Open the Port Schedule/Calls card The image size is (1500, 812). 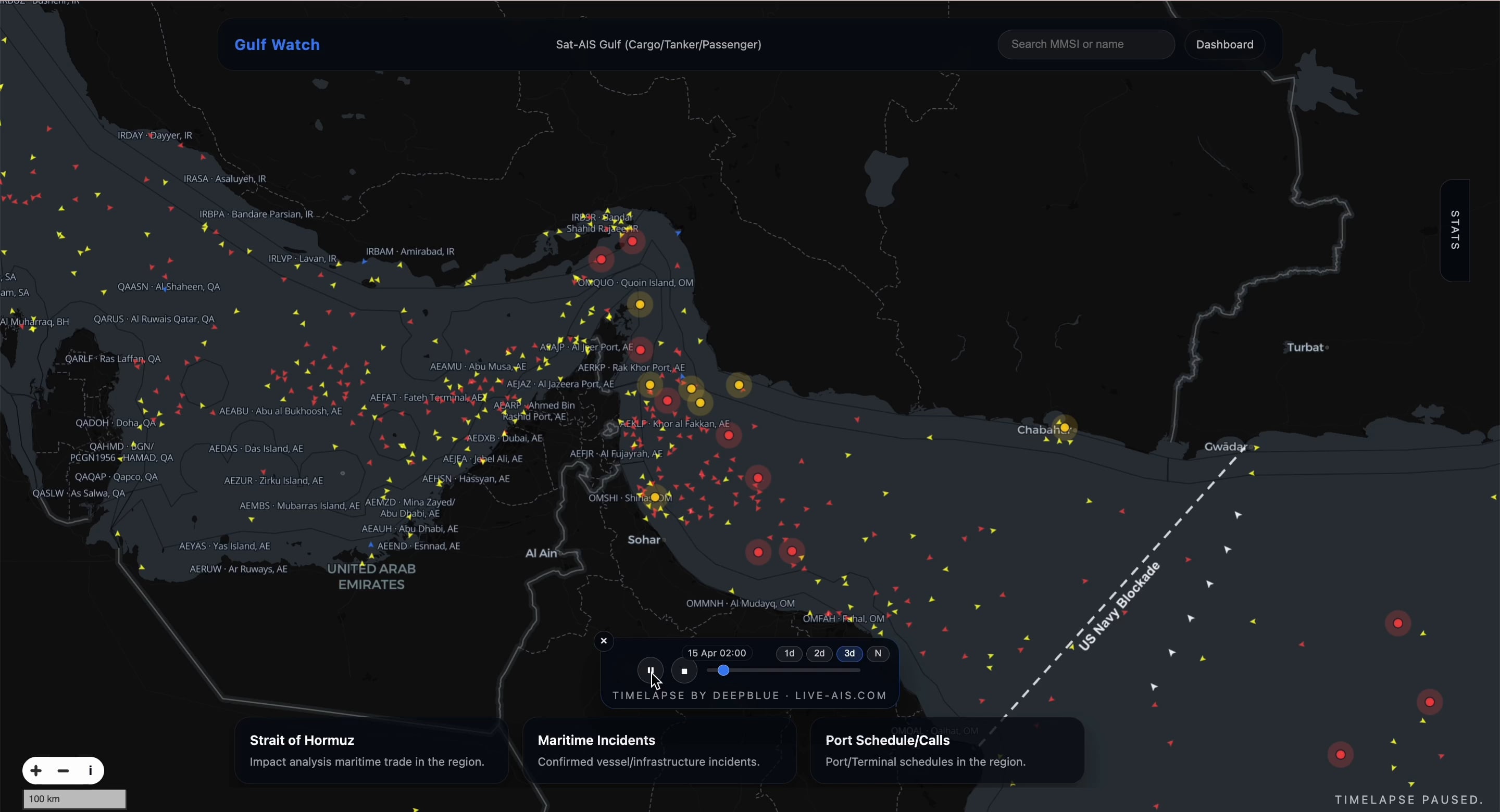(x=946, y=750)
